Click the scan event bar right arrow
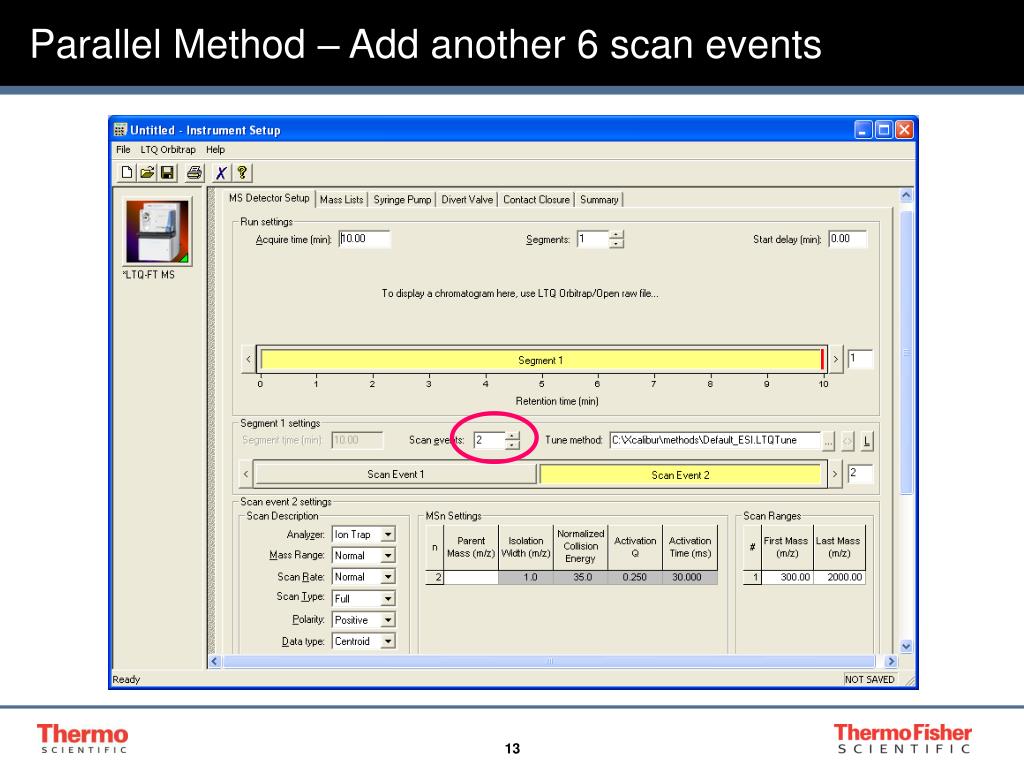Image resolution: width=1024 pixels, height=768 pixels. [x=834, y=474]
